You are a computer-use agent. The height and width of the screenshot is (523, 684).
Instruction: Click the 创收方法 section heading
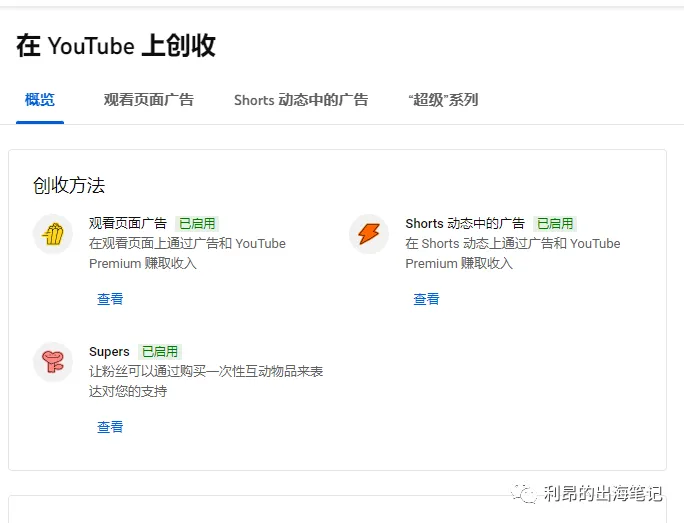click(69, 185)
